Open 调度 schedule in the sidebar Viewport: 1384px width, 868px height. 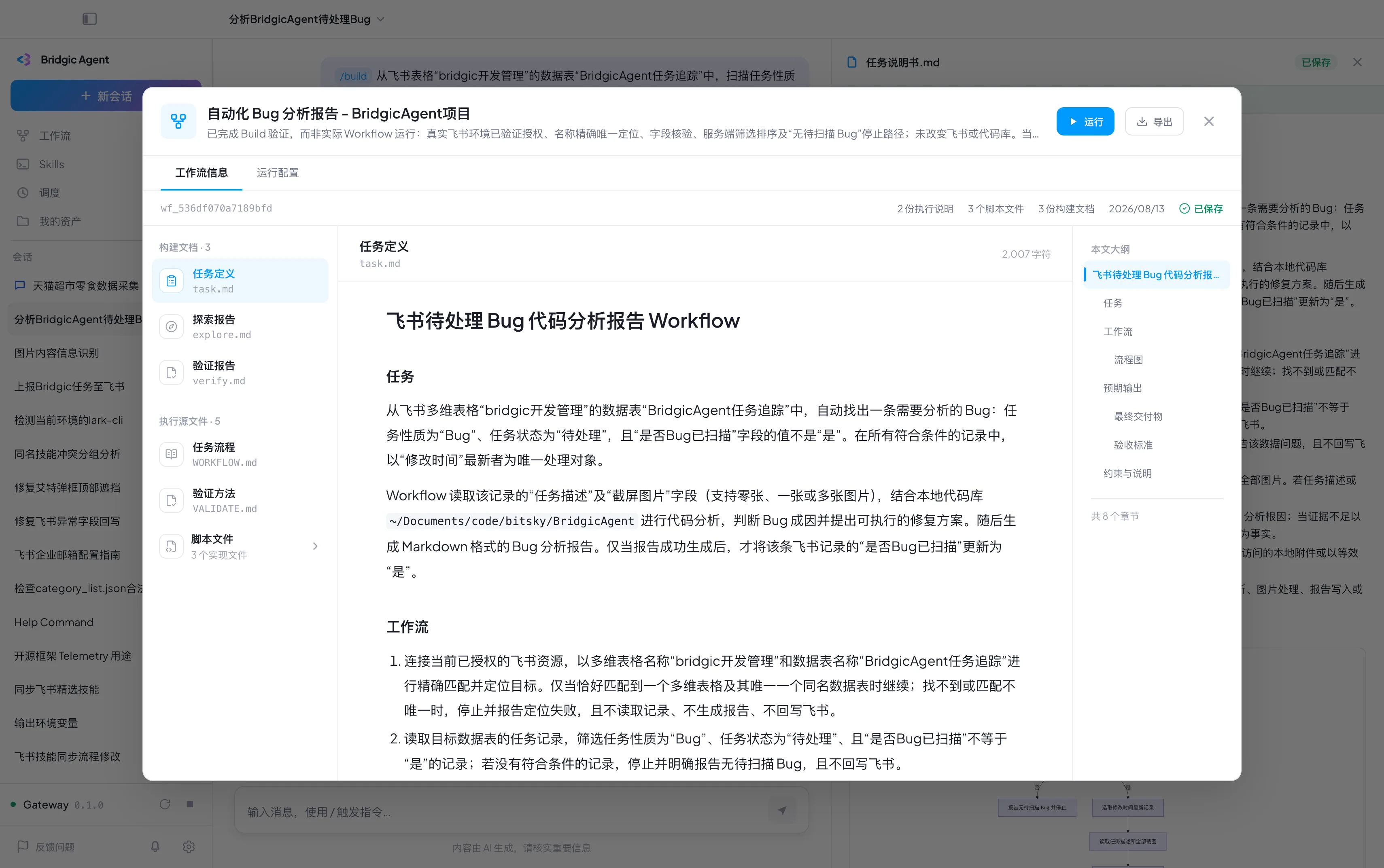click(49, 193)
